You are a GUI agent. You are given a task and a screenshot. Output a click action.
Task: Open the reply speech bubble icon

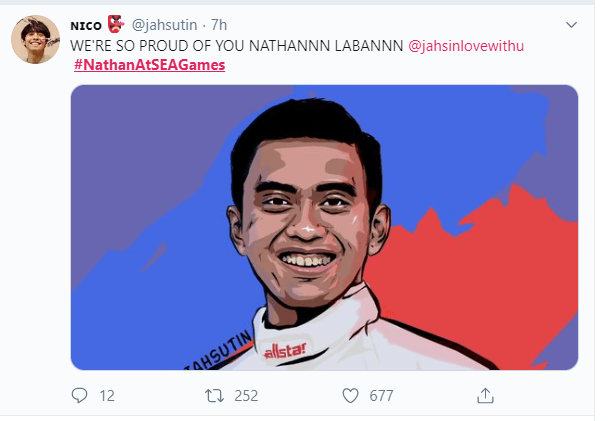point(79,396)
